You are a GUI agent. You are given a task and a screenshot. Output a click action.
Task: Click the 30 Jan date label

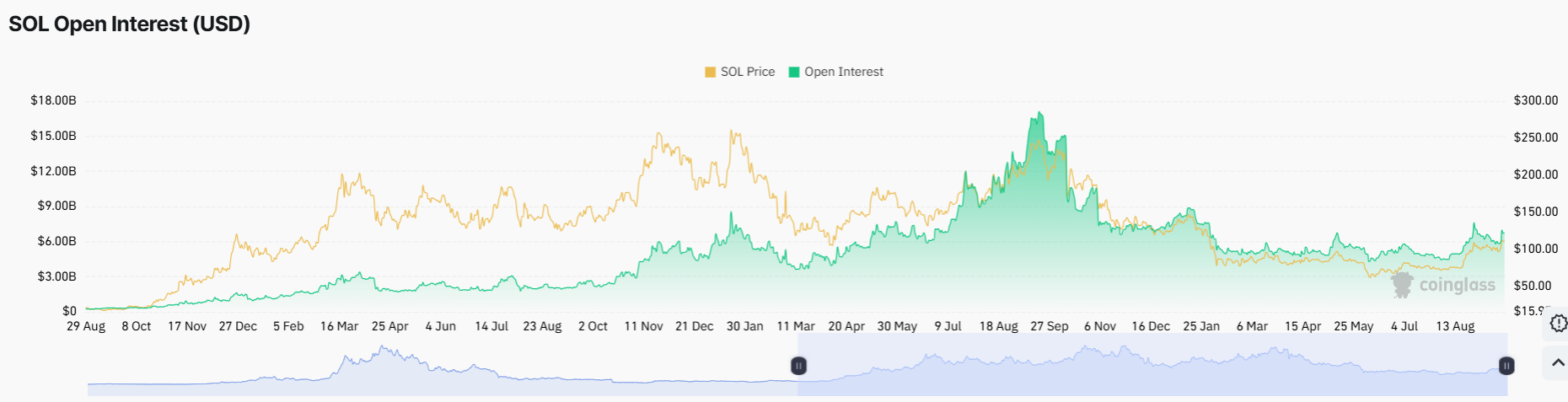[745, 326]
